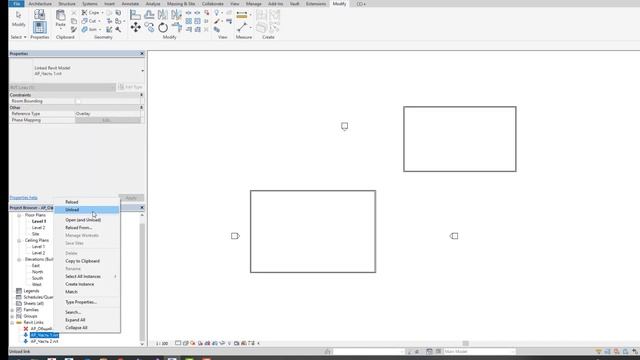The width and height of the screenshot is (640, 360).
Task: Click the west elevation marker in canvas
Action: click(235, 236)
